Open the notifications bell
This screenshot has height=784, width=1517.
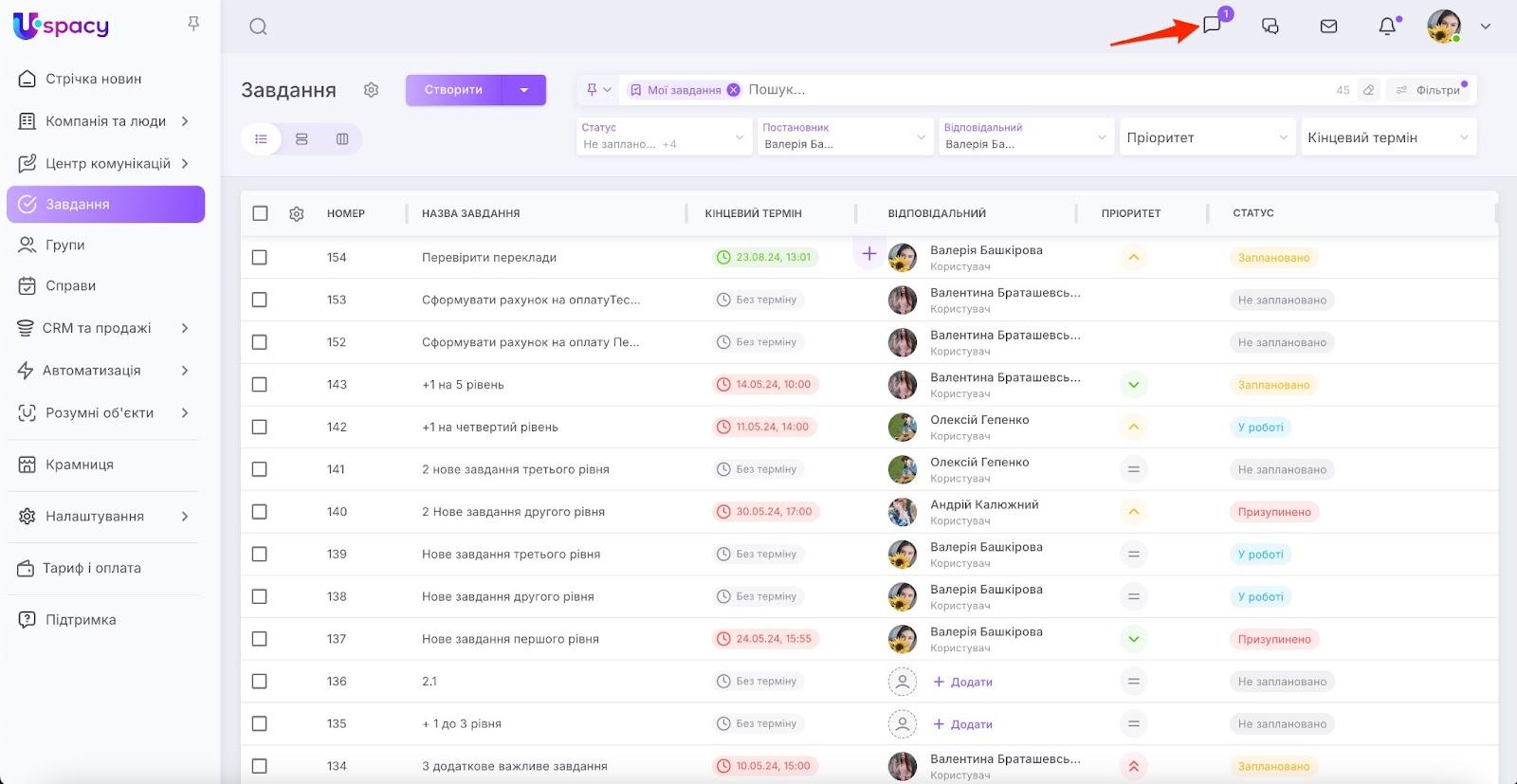1387,27
